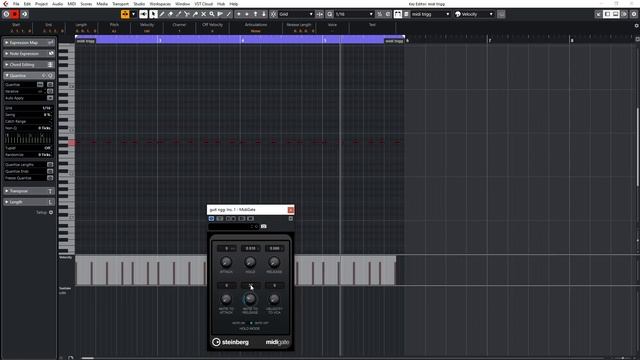Close the MidiGate plugin window

click(291, 210)
